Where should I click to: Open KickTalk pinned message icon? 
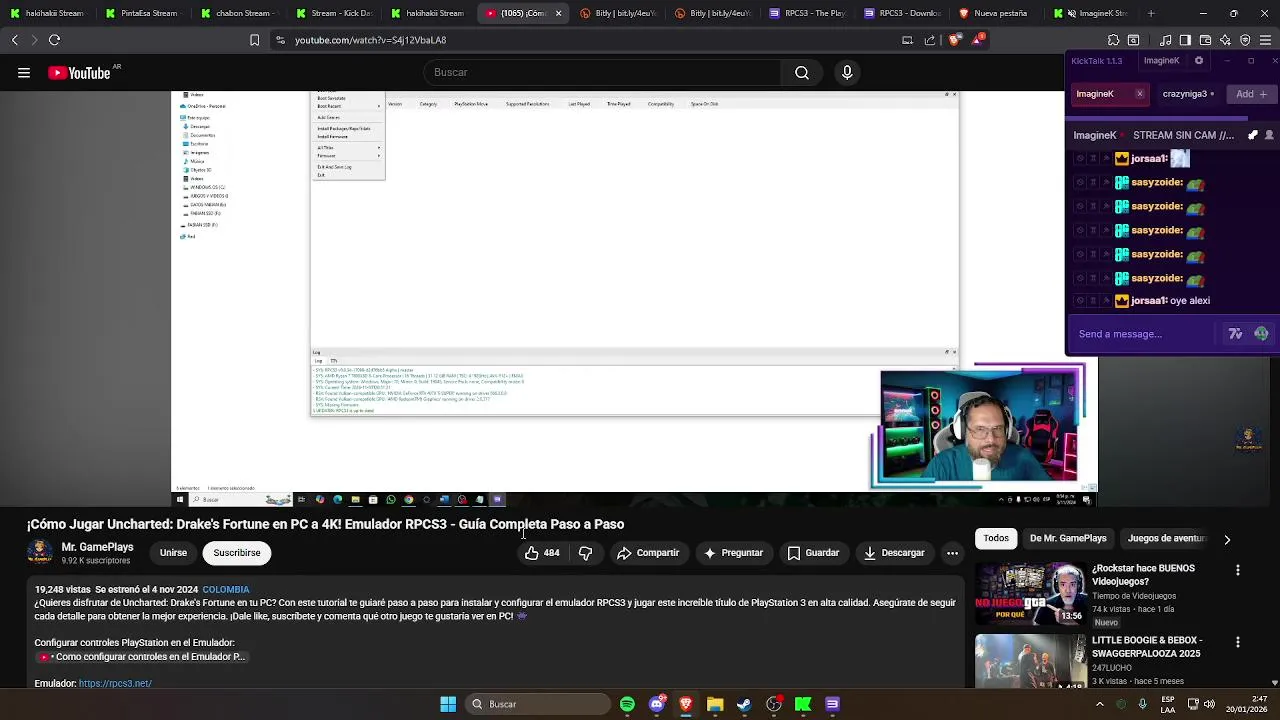(x=1252, y=135)
